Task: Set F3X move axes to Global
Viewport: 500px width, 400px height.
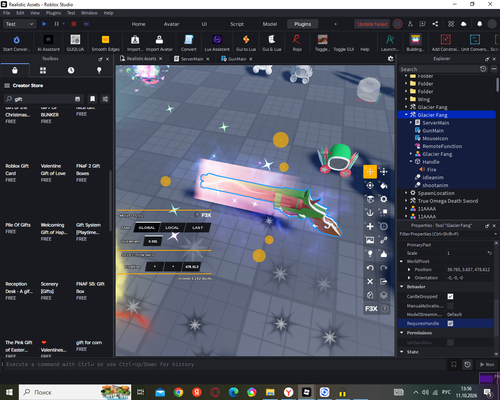Action: [x=147, y=228]
